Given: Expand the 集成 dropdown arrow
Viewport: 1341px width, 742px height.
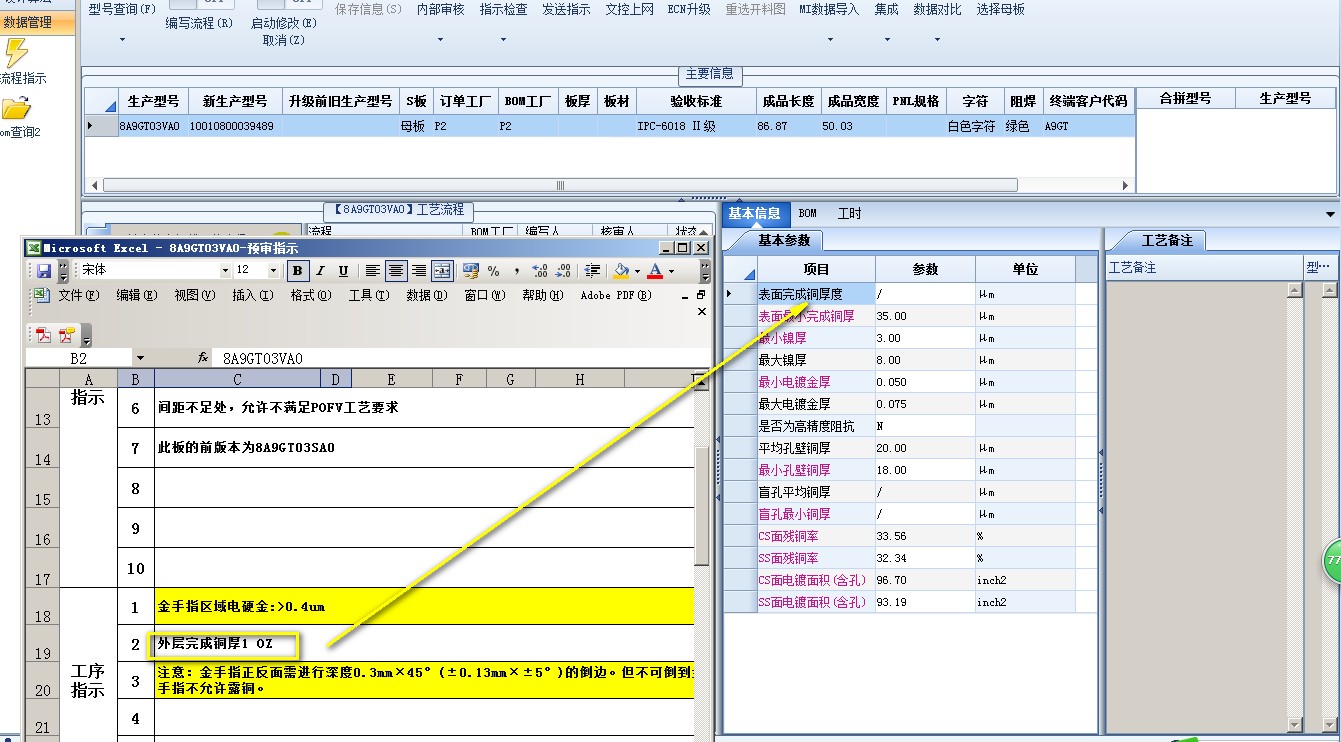Looking at the screenshot, I should (x=886, y=40).
